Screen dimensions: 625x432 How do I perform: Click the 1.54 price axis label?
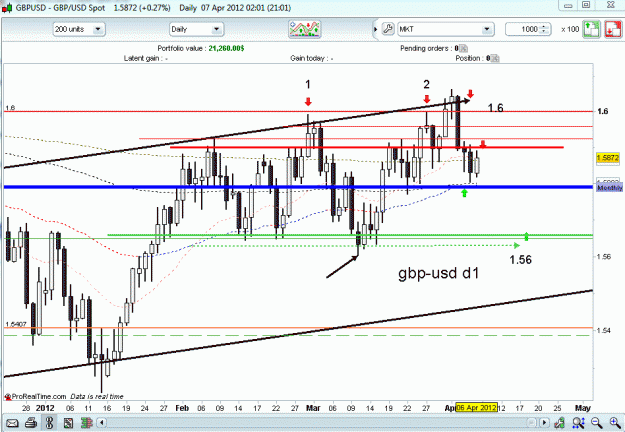point(603,330)
